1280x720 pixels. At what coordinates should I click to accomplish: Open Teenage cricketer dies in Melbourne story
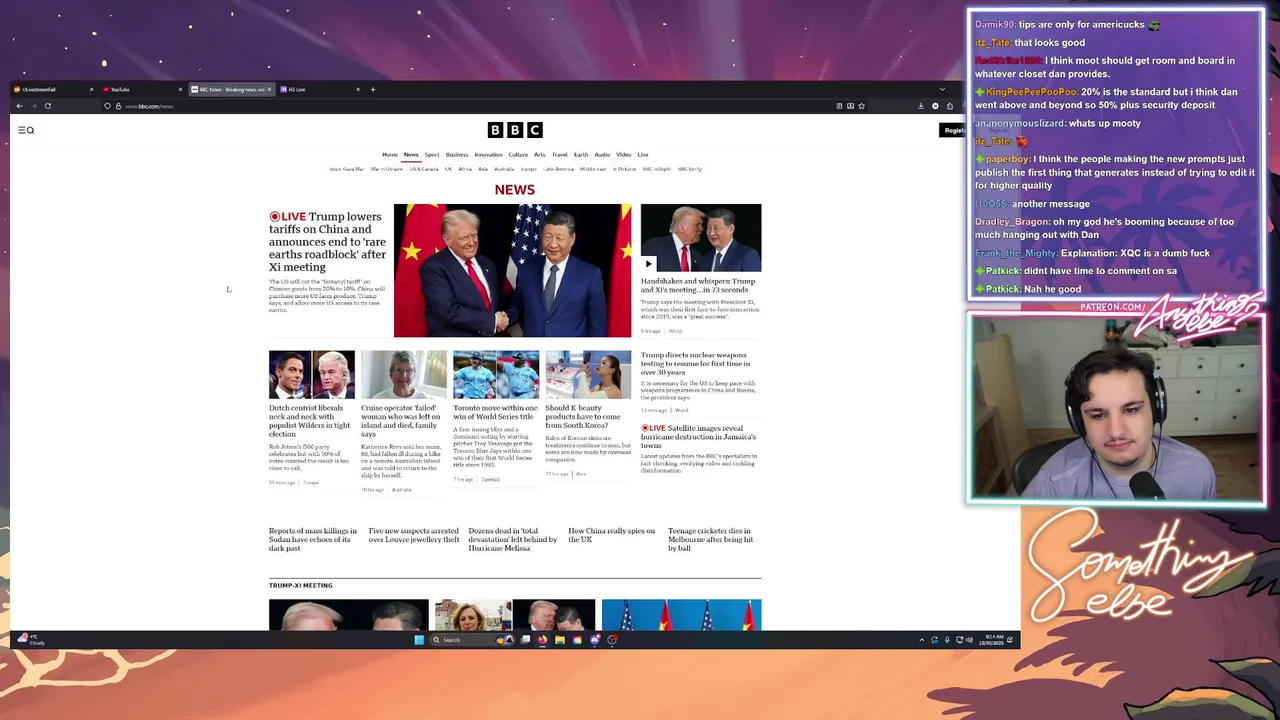pos(710,540)
